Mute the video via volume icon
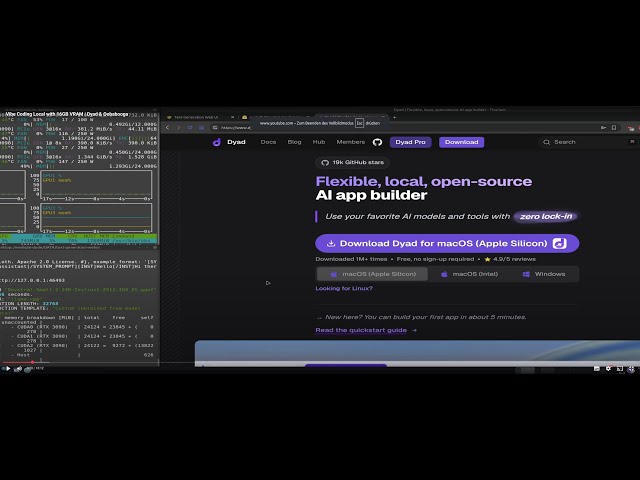640x480 pixels. tap(18, 369)
